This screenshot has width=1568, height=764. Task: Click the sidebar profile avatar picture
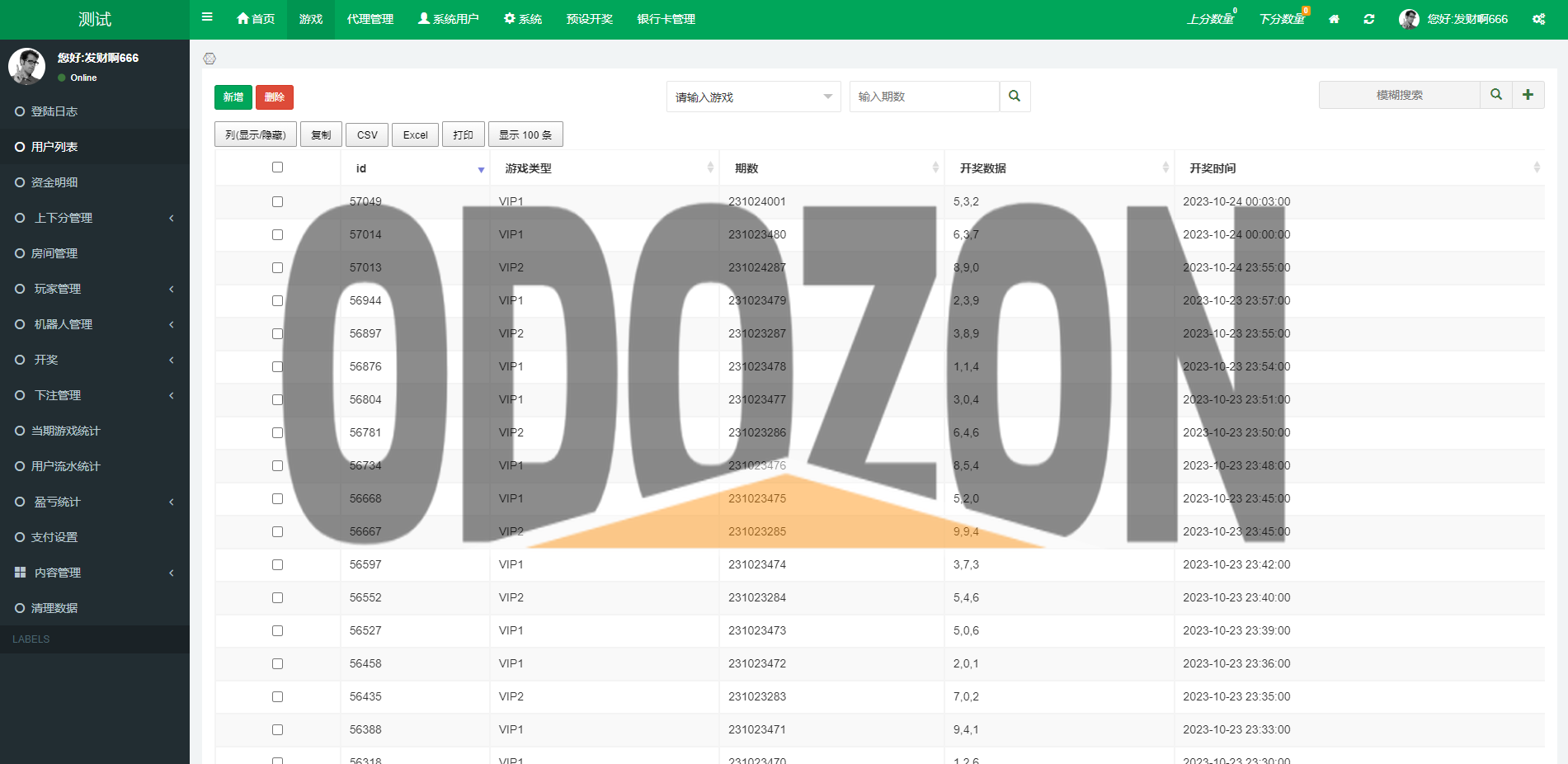coord(26,66)
